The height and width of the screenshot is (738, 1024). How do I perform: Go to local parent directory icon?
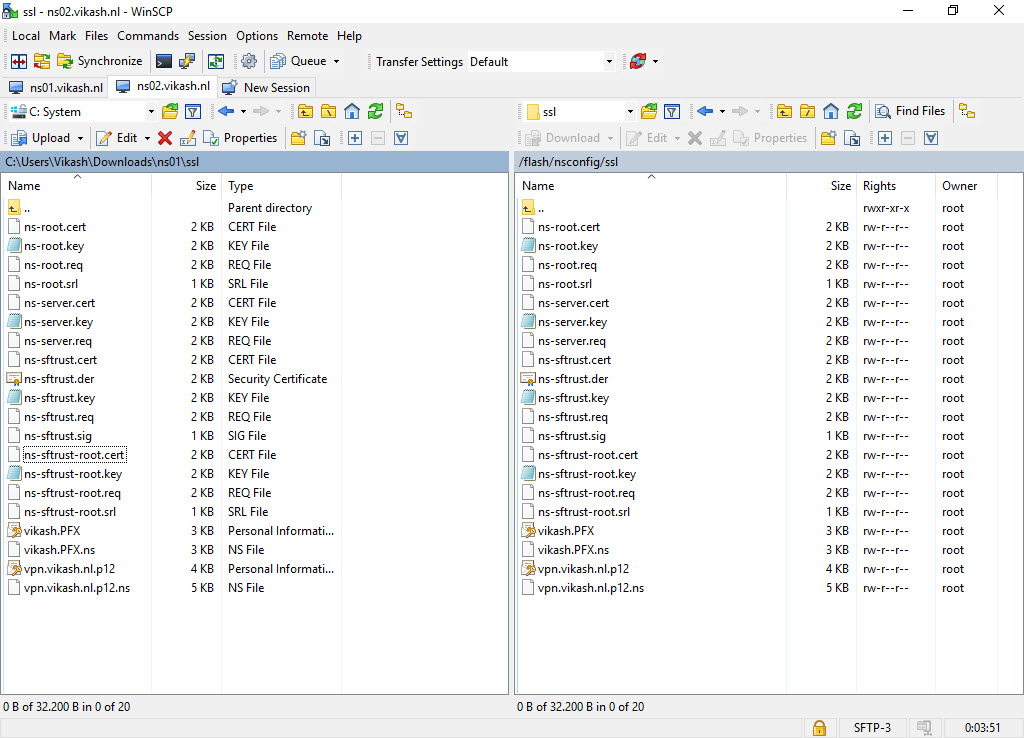(305, 112)
